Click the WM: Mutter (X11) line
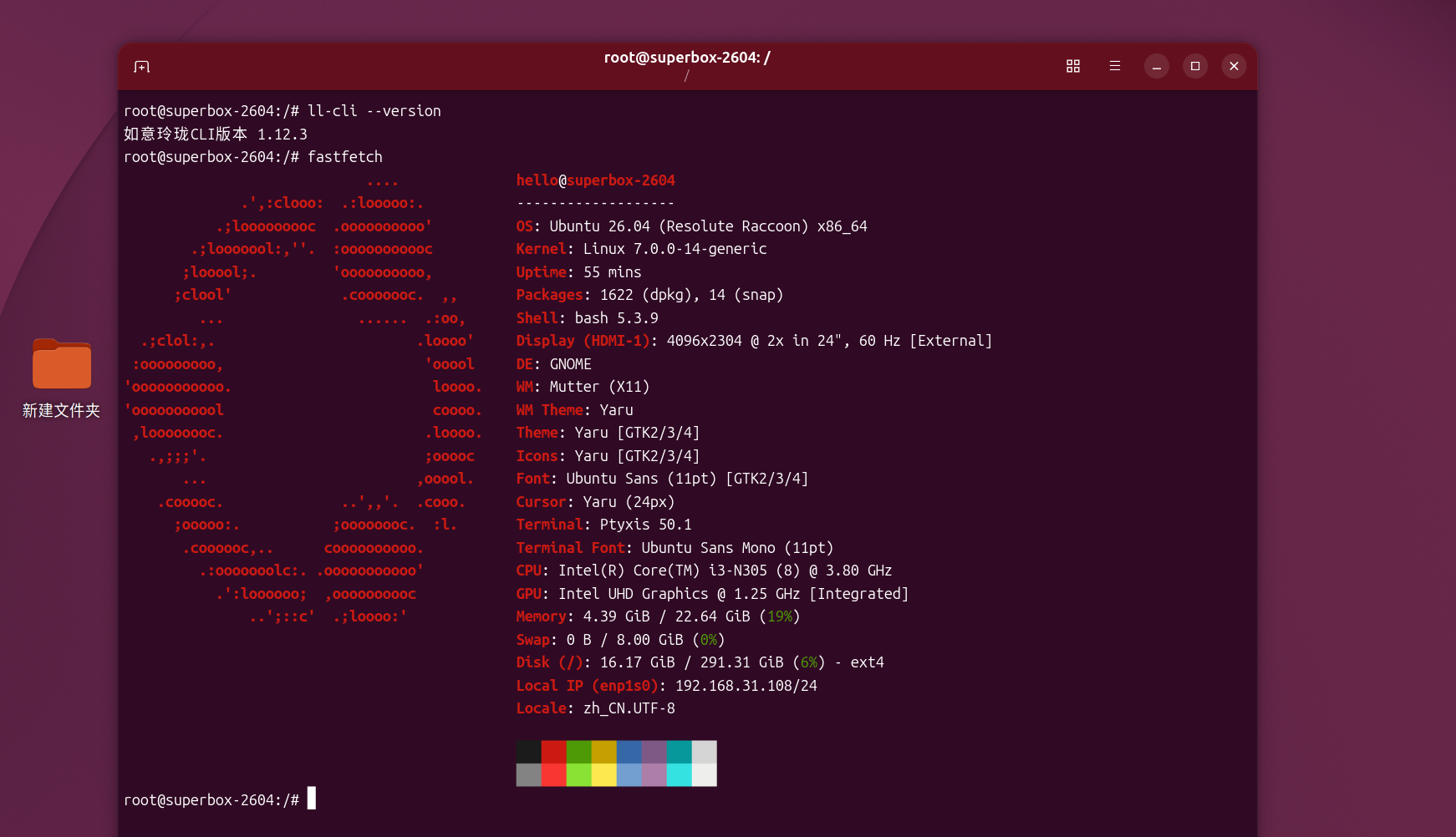Screen dimensions: 1456x837 pyautogui.click(x=583, y=387)
